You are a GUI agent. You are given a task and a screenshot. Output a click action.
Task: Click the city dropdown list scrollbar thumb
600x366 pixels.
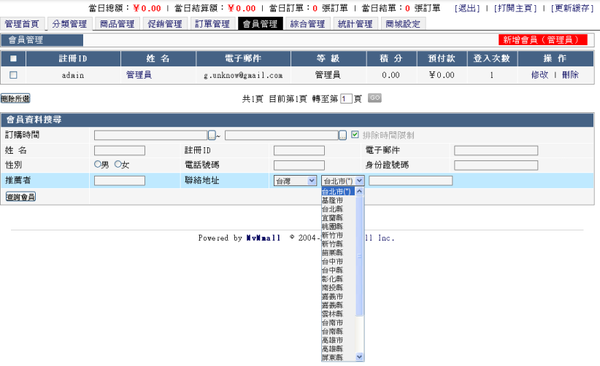(359, 256)
